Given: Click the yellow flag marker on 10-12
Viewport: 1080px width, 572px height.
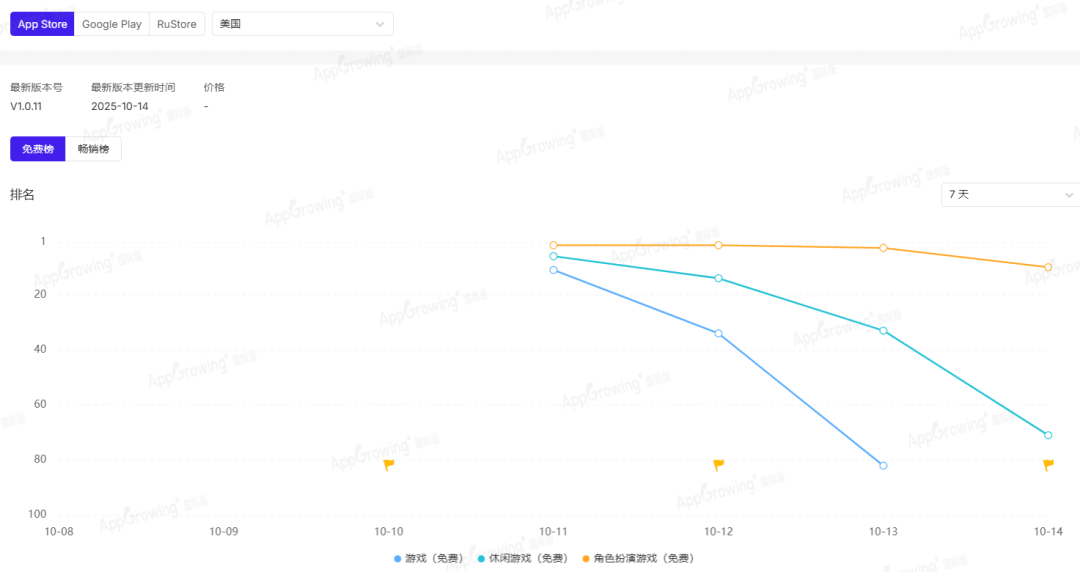Looking at the screenshot, I should tap(718, 465).
